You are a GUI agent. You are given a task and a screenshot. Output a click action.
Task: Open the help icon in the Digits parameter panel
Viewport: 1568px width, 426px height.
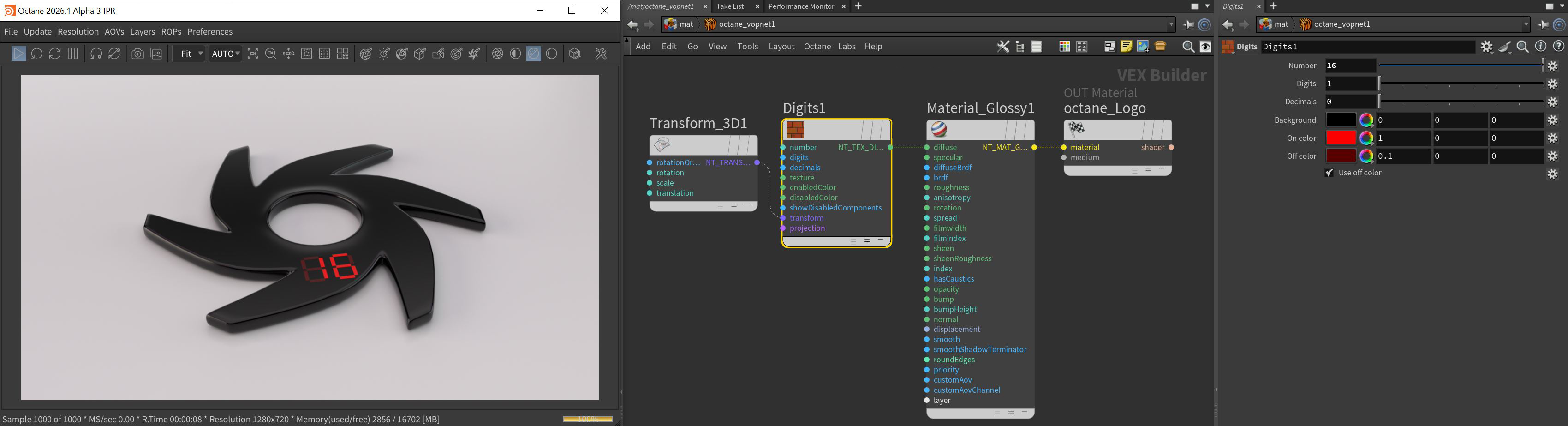[1558, 47]
